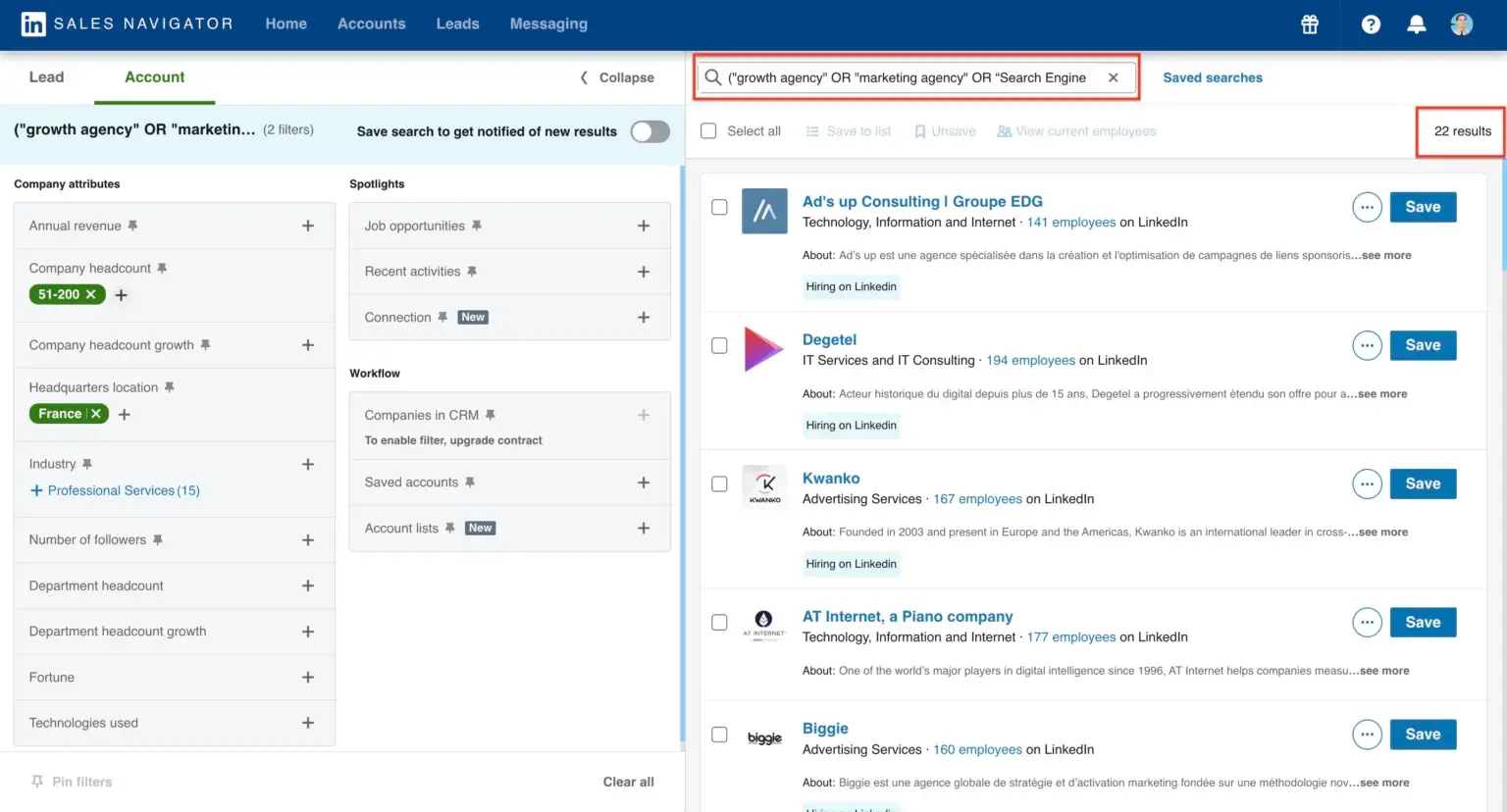Open more options for Ad's up Consulting
The width and height of the screenshot is (1507, 812).
tap(1367, 207)
